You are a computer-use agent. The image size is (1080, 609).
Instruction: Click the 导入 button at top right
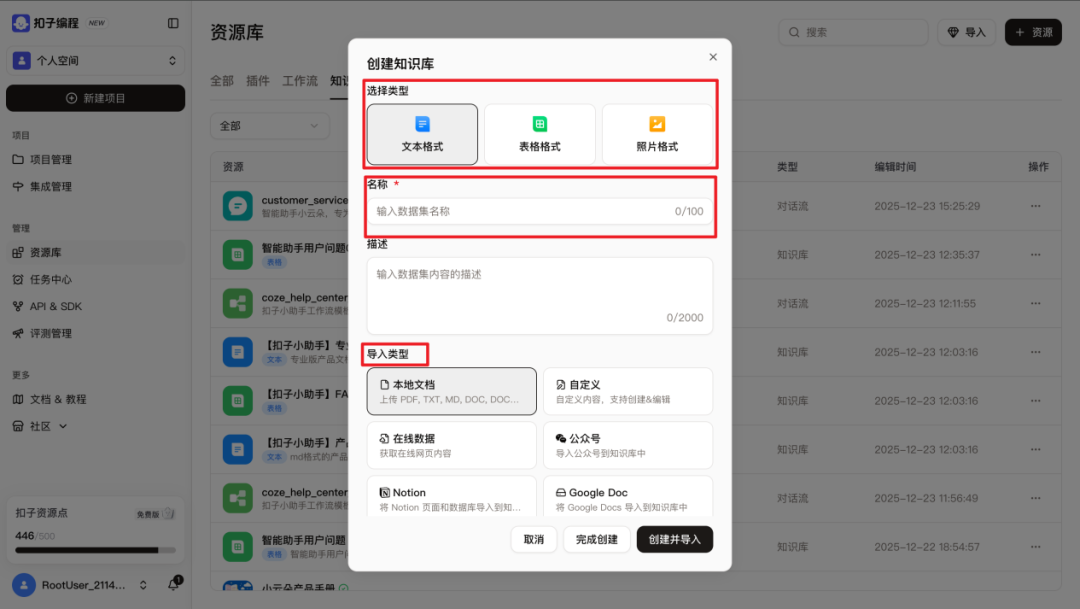966,32
